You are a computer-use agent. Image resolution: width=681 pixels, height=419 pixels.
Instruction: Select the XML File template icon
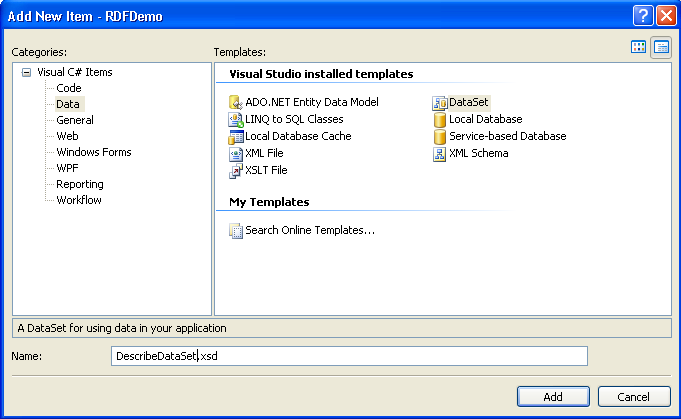click(236, 154)
